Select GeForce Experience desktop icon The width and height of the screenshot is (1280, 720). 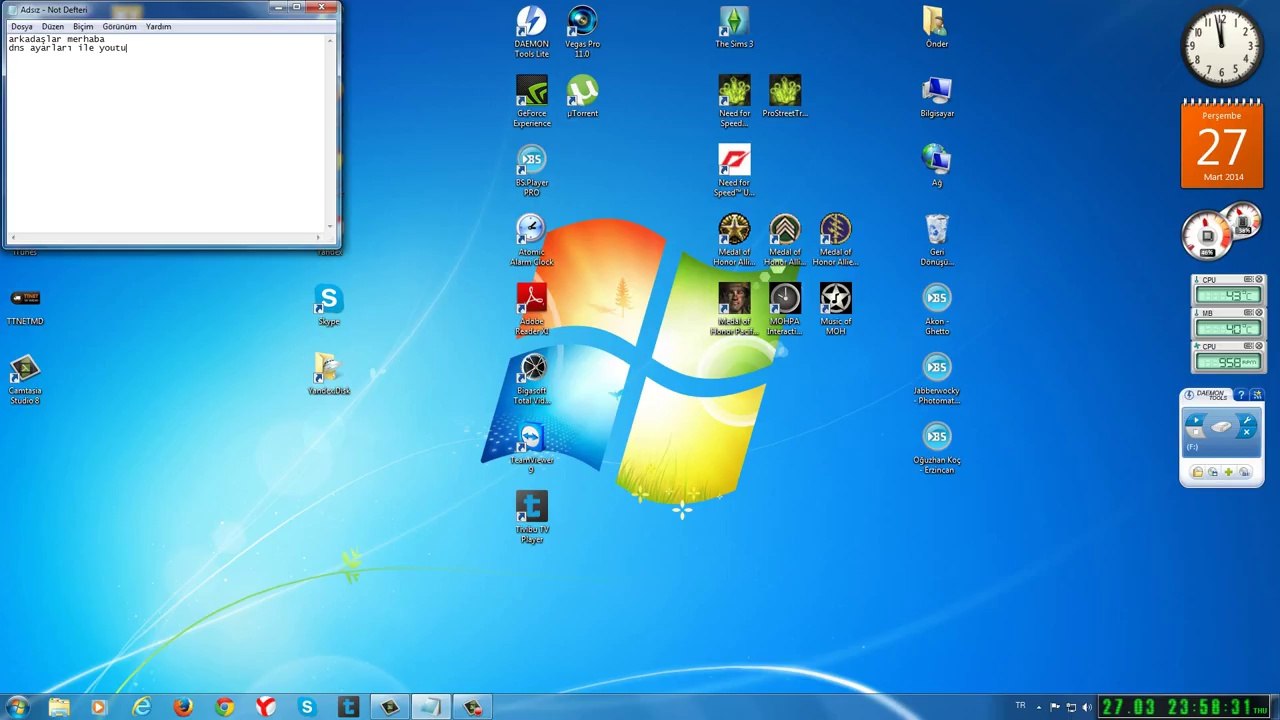pyautogui.click(x=531, y=101)
